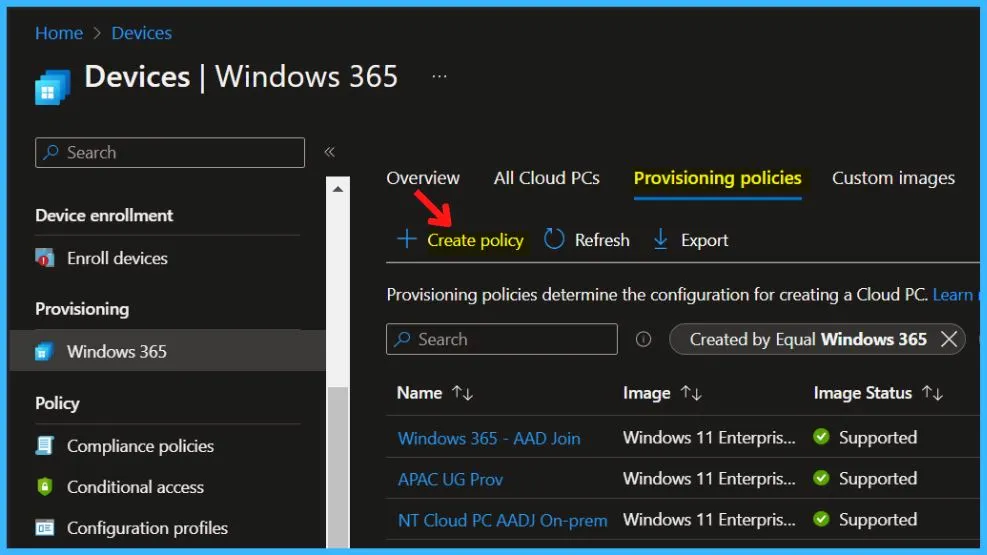
Task: Open the Windows 365 - AAD Join policy
Action: [489, 438]
